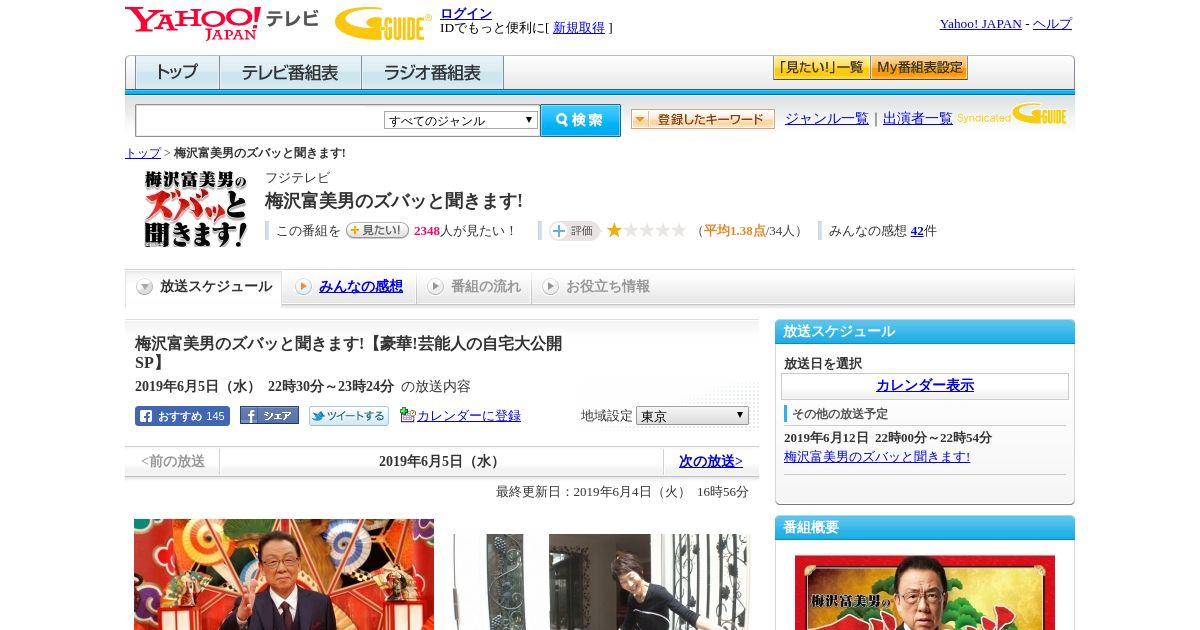Open the カレンダーに登録 link
The width and height of the screenshot is (1200, 630).
(469, 416)
